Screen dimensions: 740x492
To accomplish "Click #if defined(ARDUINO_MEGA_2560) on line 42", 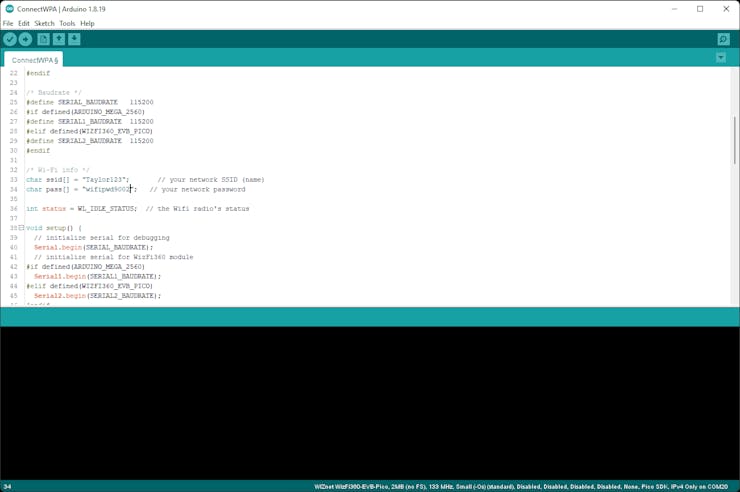I will click(x=85, y=267).
